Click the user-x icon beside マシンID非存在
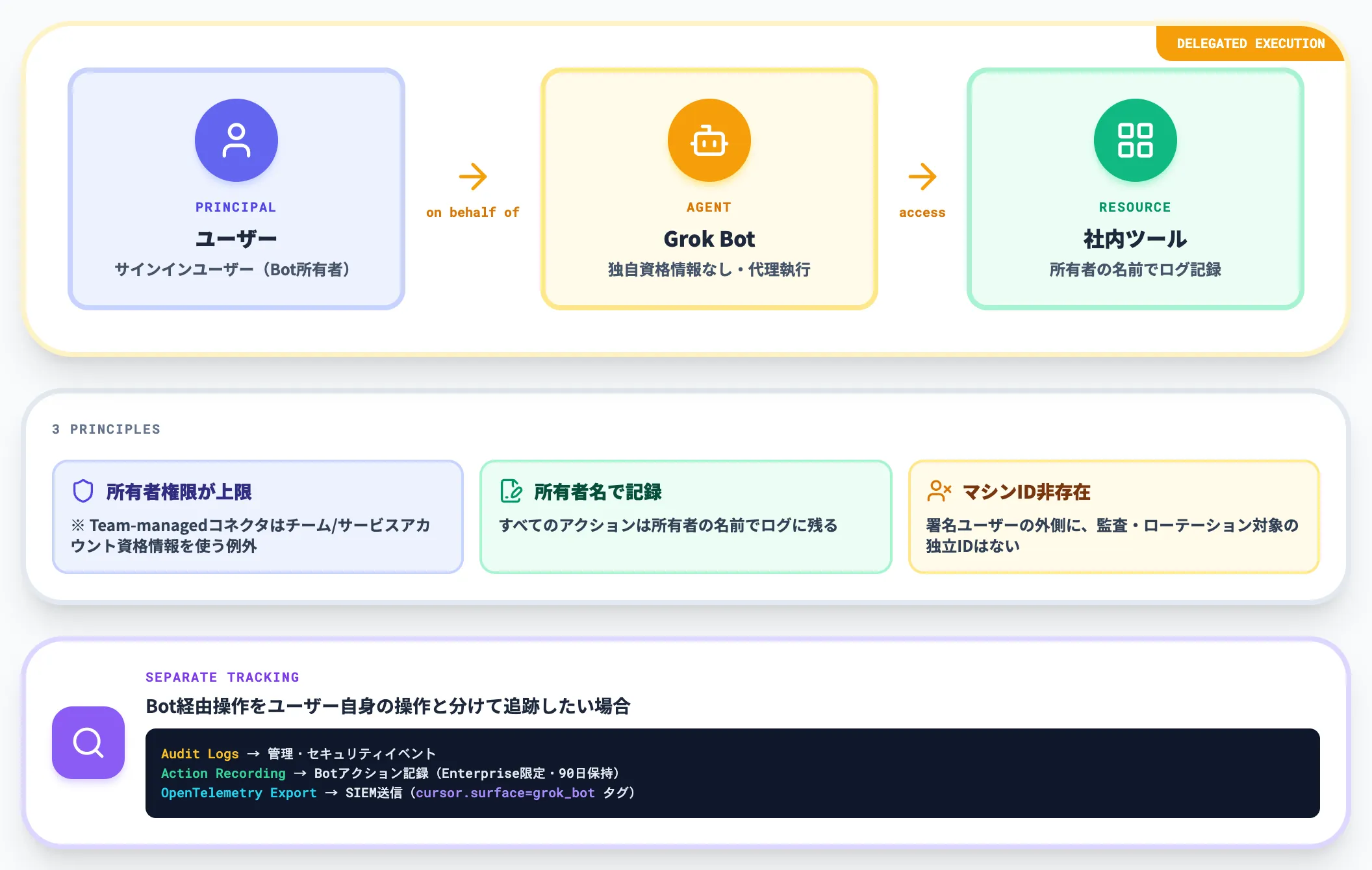This screenshot has width=1372, height=870. click(939, 491)
